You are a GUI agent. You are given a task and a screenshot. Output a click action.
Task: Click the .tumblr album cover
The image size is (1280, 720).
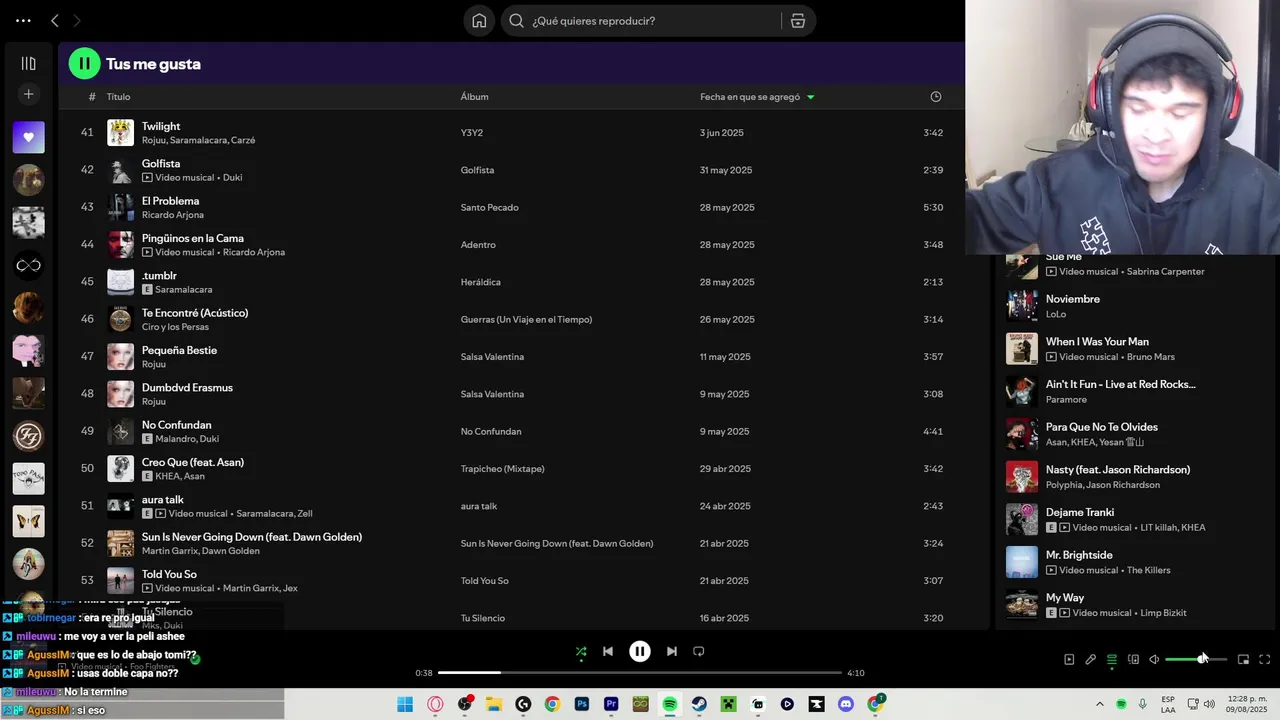click(120, 282)
